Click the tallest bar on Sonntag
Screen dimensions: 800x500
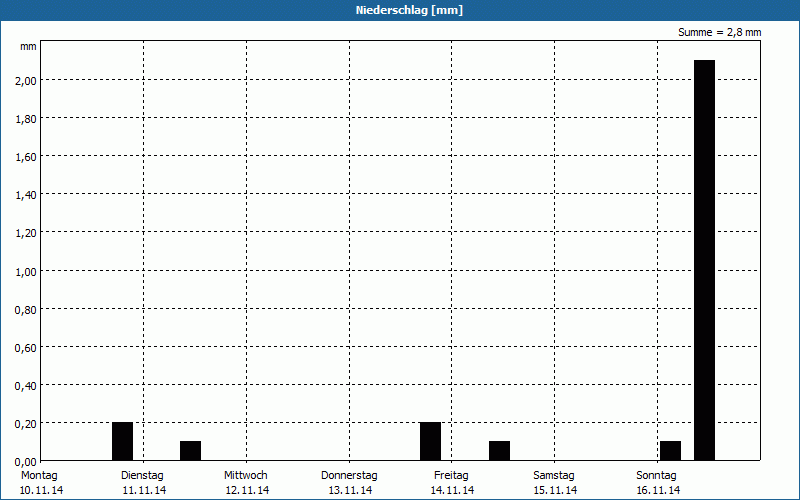click(704, 260)
